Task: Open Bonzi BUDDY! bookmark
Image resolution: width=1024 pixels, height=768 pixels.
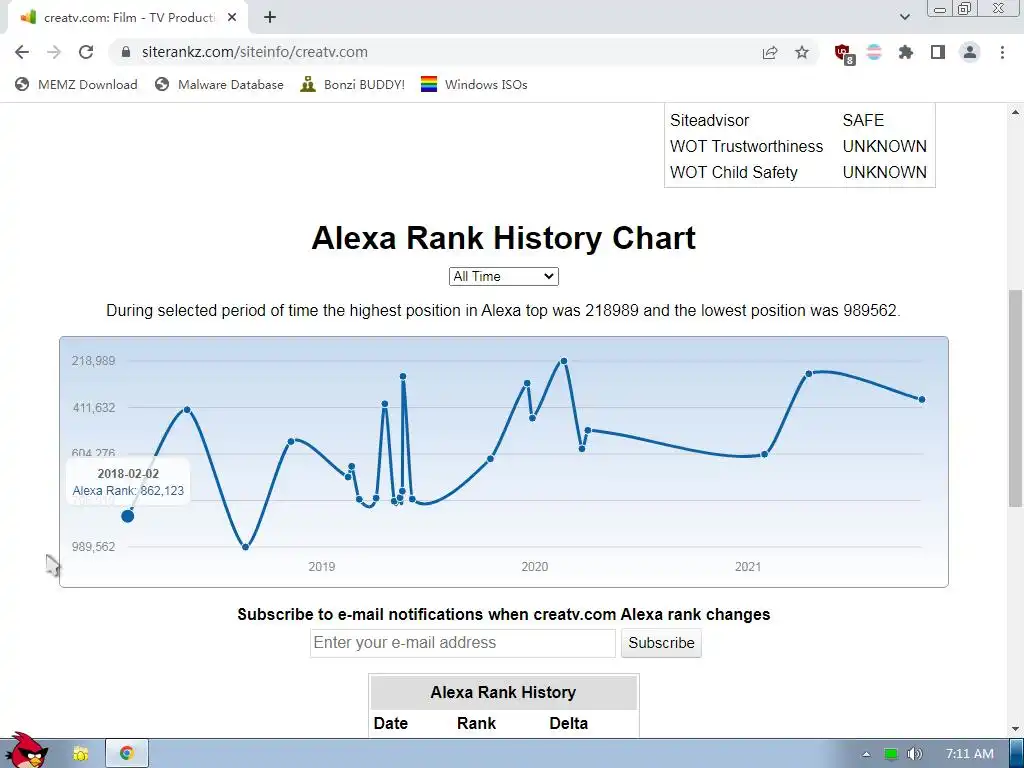Action: tap(353, 84)
